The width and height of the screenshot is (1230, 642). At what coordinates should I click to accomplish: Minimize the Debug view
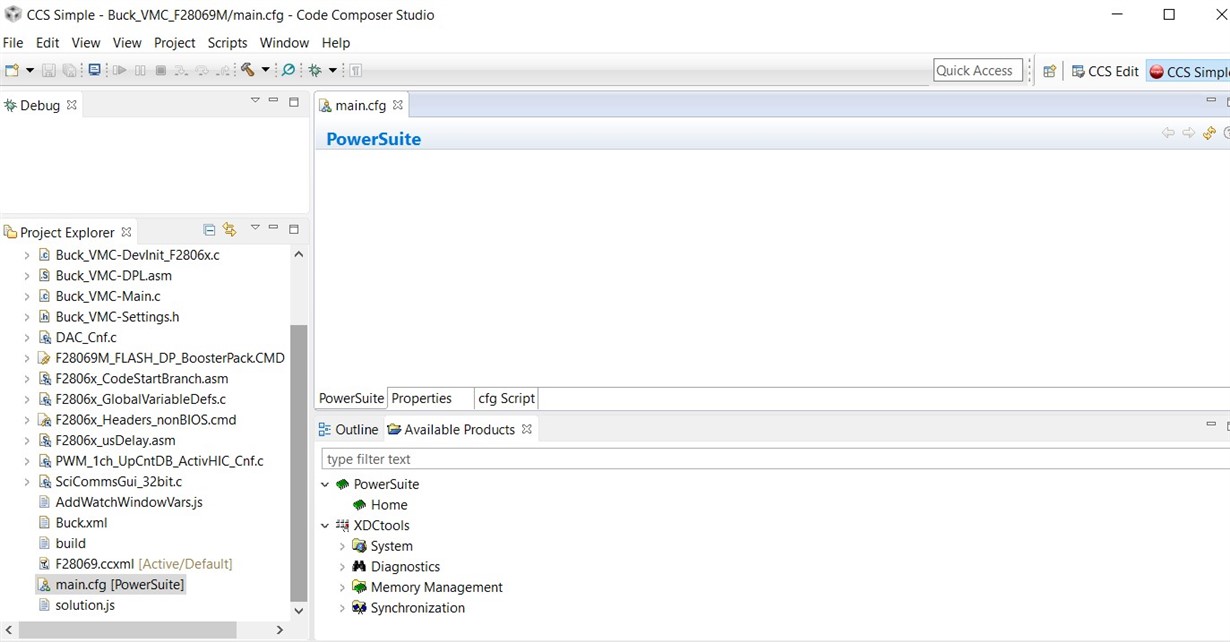click(x=273, y=101)
